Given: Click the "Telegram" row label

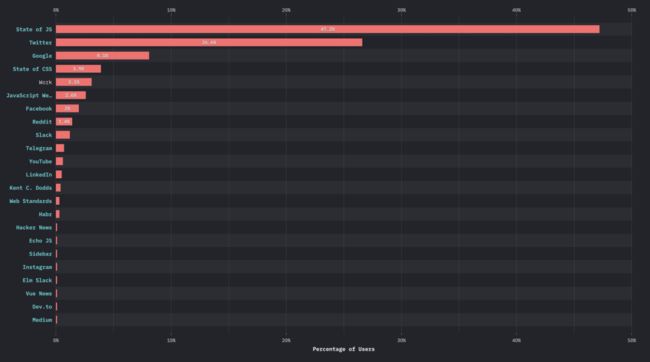Looking at the screenshot, I should (39, 148).
